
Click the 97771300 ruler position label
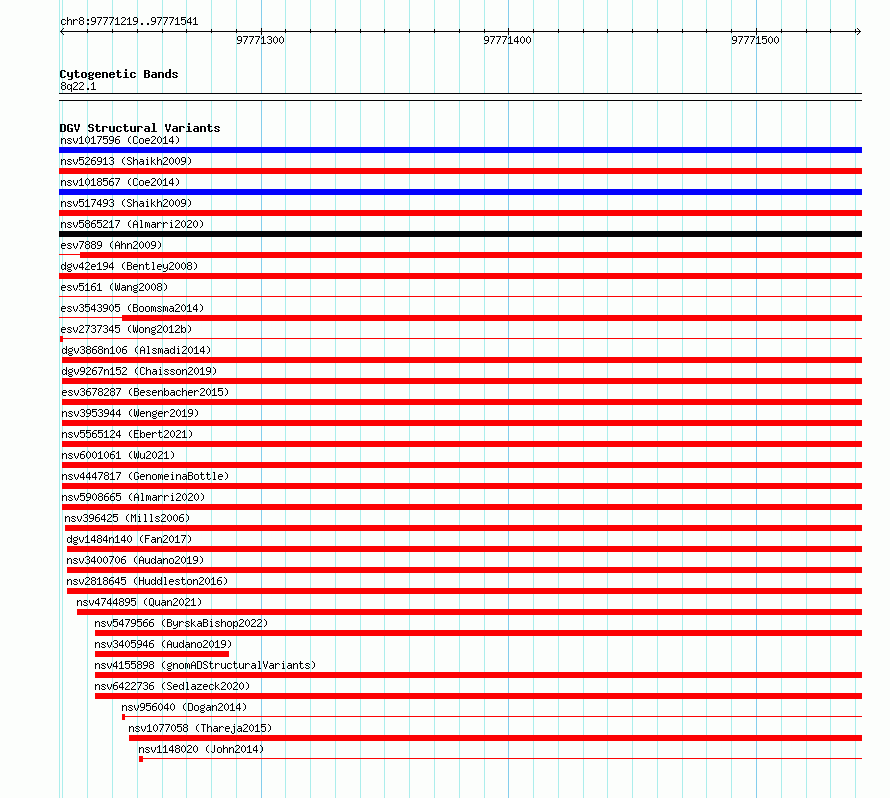tap(261, 40)
